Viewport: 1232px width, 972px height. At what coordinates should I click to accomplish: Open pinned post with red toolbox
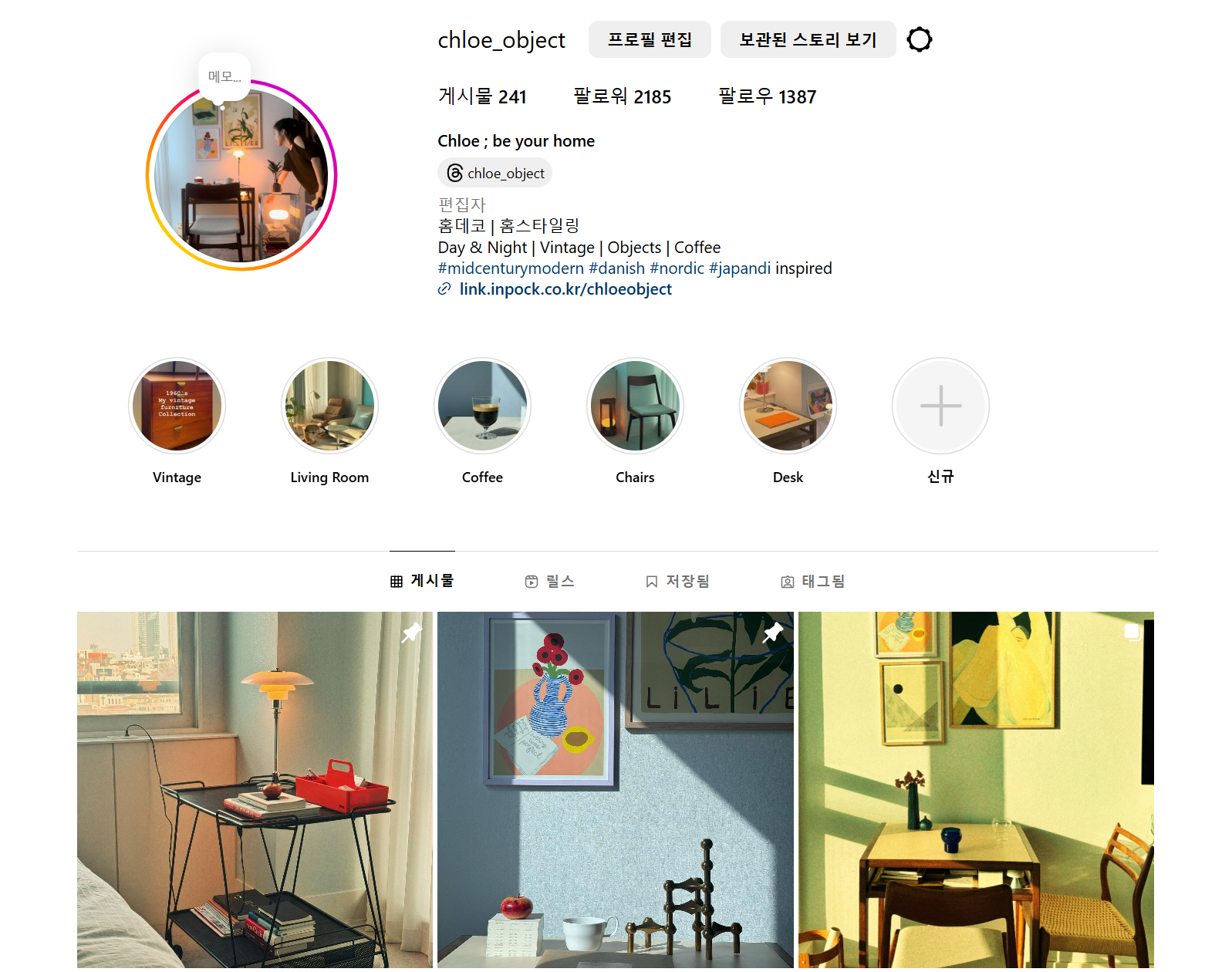255,790
